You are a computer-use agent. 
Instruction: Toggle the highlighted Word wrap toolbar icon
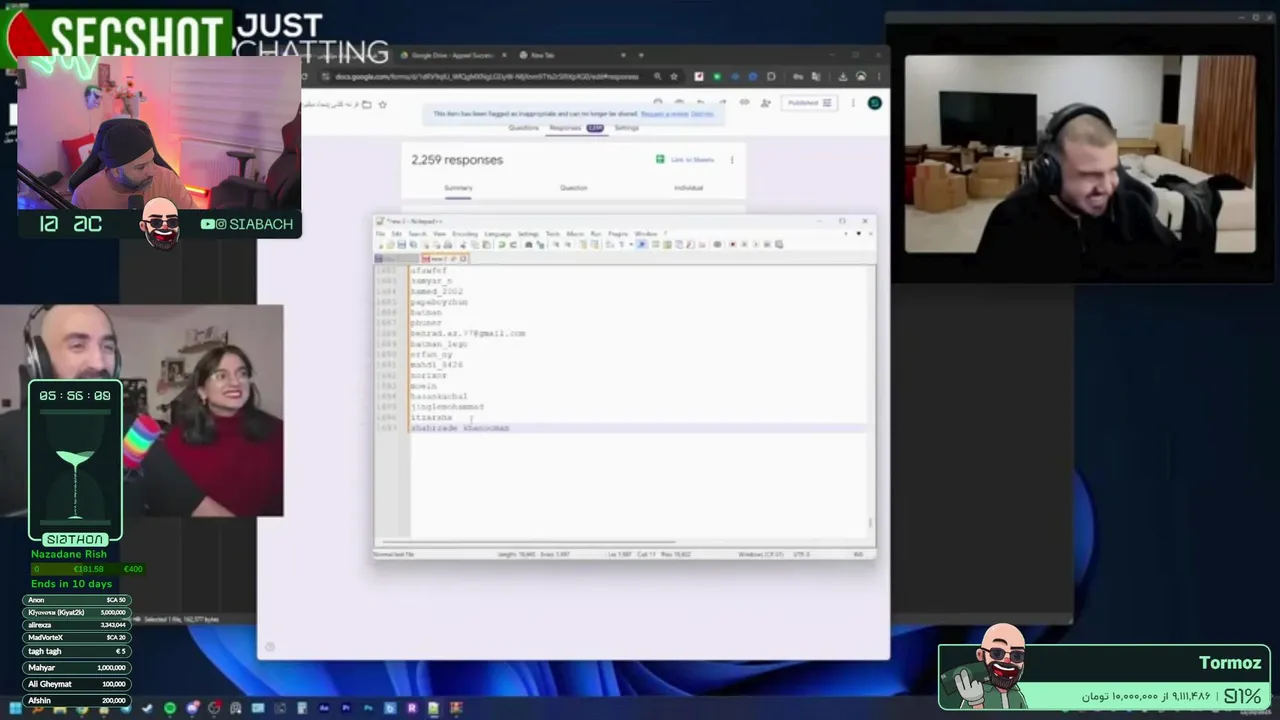click(x=642, y=244)
